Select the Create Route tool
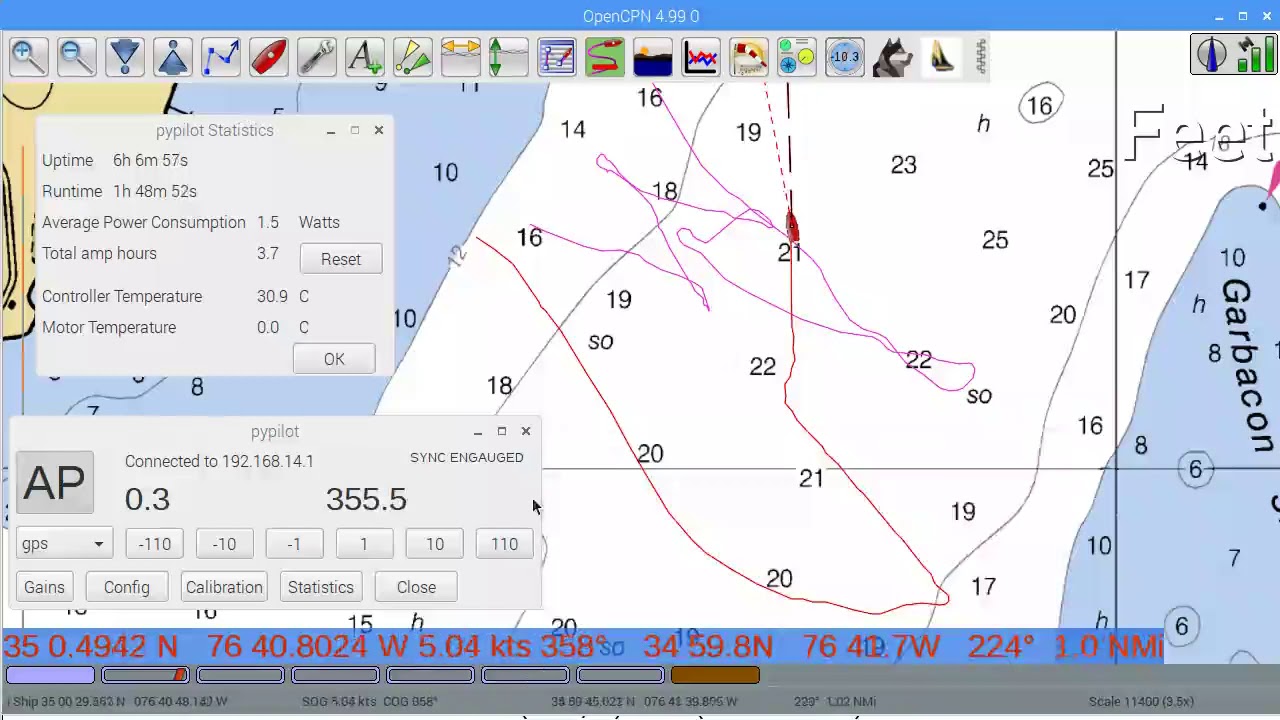Screen dimensions: 1280x720 click(x=221, y=57)
